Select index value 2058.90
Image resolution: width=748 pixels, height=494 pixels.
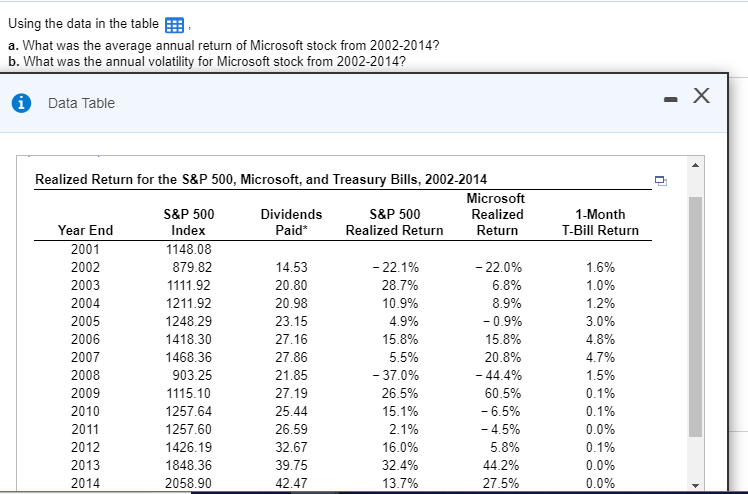[188, 483]
